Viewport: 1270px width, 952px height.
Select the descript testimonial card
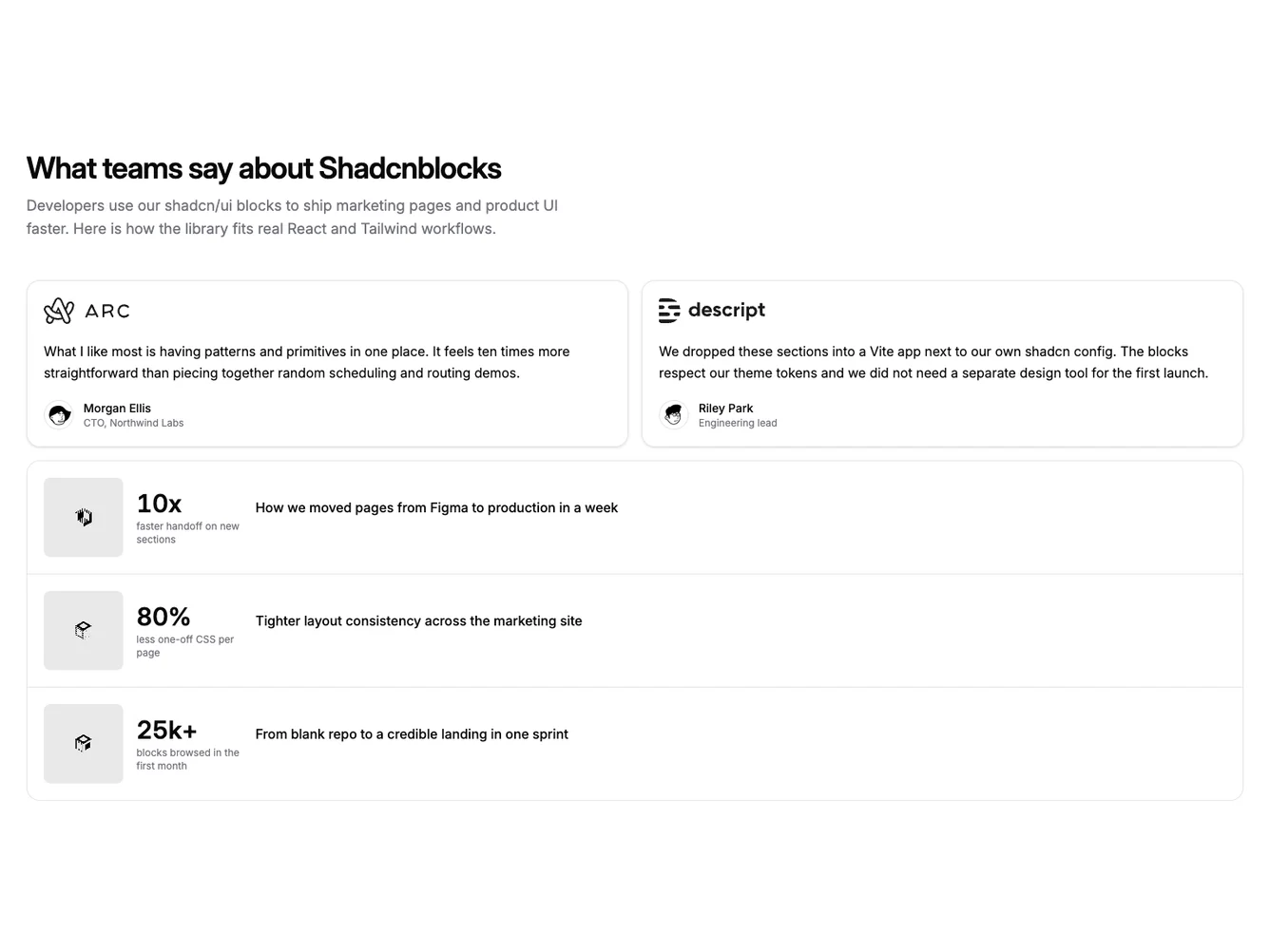pos(942,363)
